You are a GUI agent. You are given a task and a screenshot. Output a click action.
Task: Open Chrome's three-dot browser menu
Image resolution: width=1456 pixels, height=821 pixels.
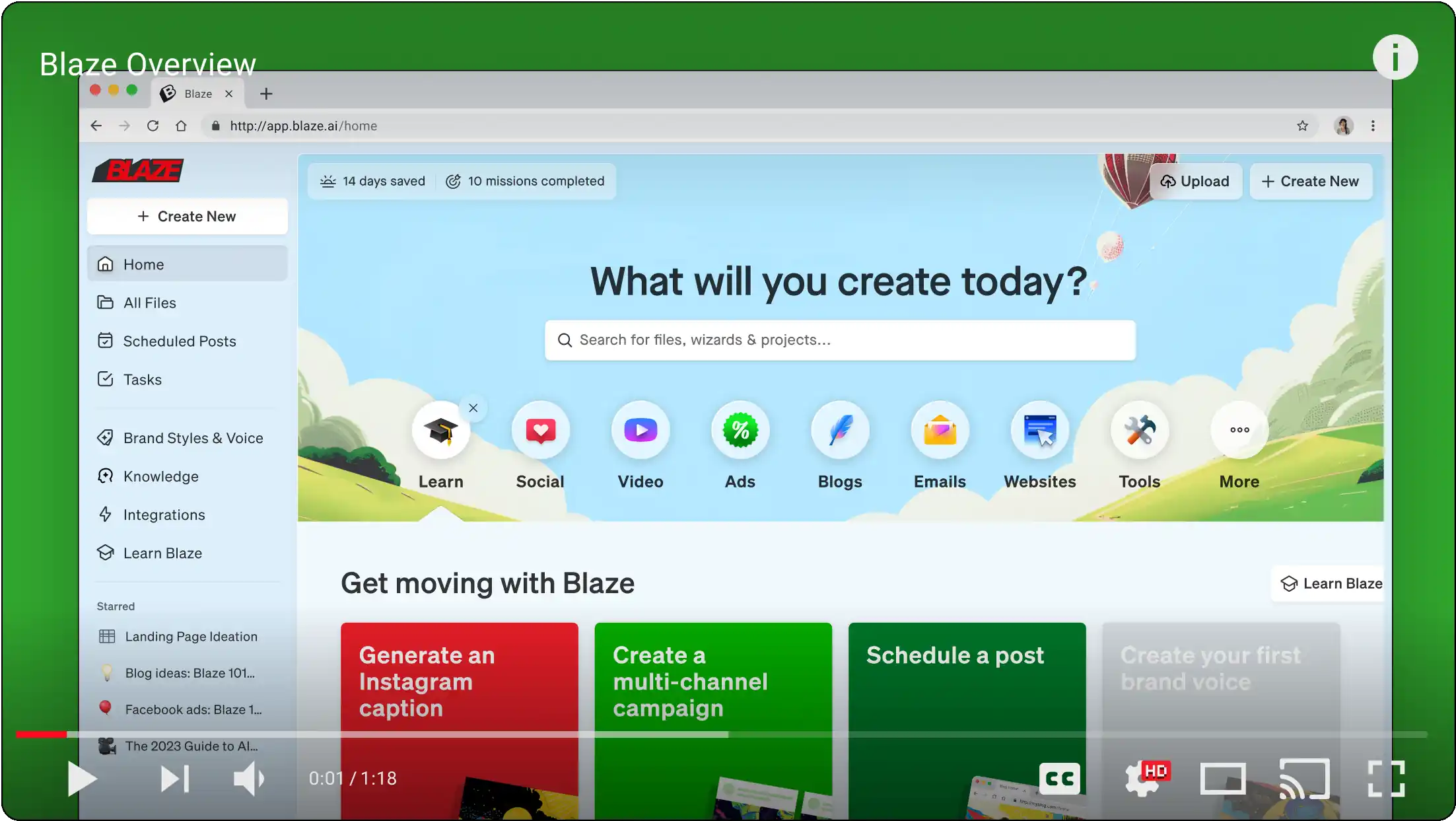click(1373, 125)
